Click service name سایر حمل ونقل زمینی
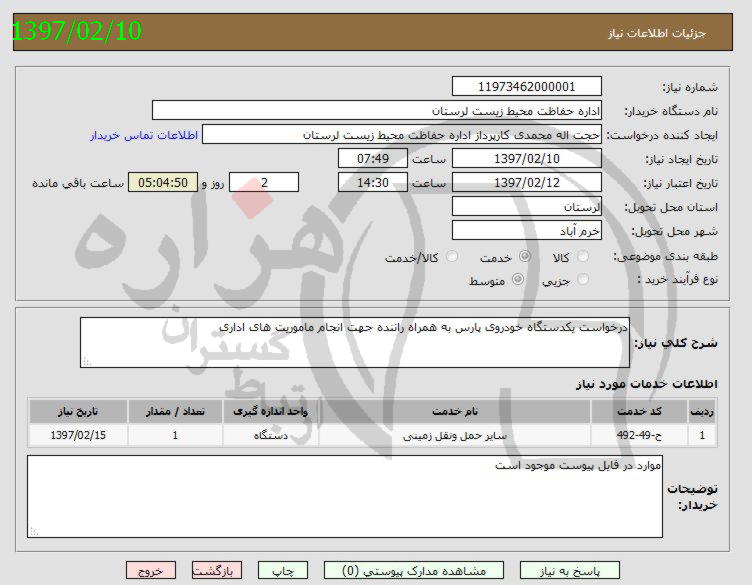The height and width of the screenshot is (585, 752). coord(455,435)
